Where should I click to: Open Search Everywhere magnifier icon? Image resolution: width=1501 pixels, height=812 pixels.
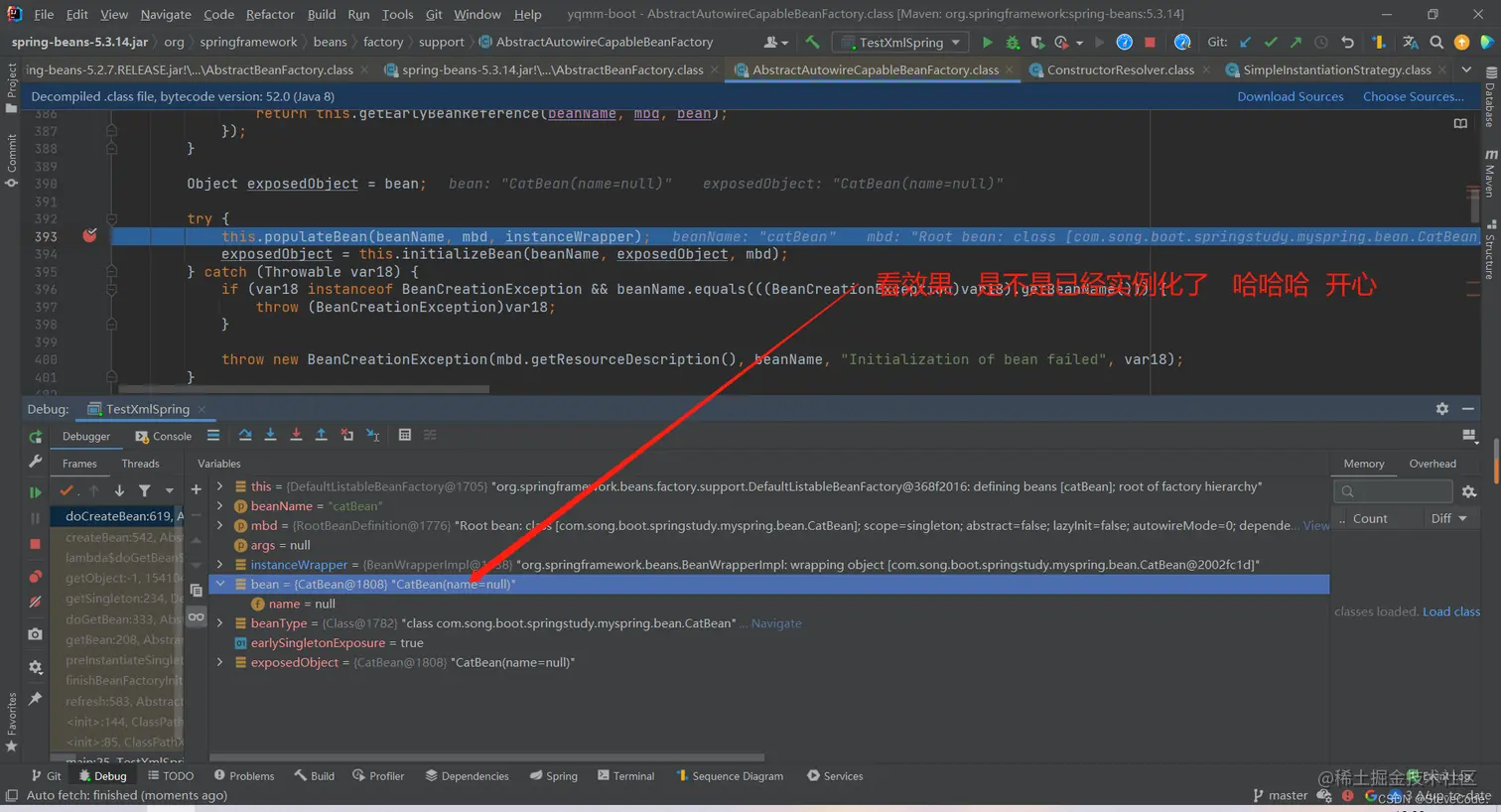[1436, 43]
